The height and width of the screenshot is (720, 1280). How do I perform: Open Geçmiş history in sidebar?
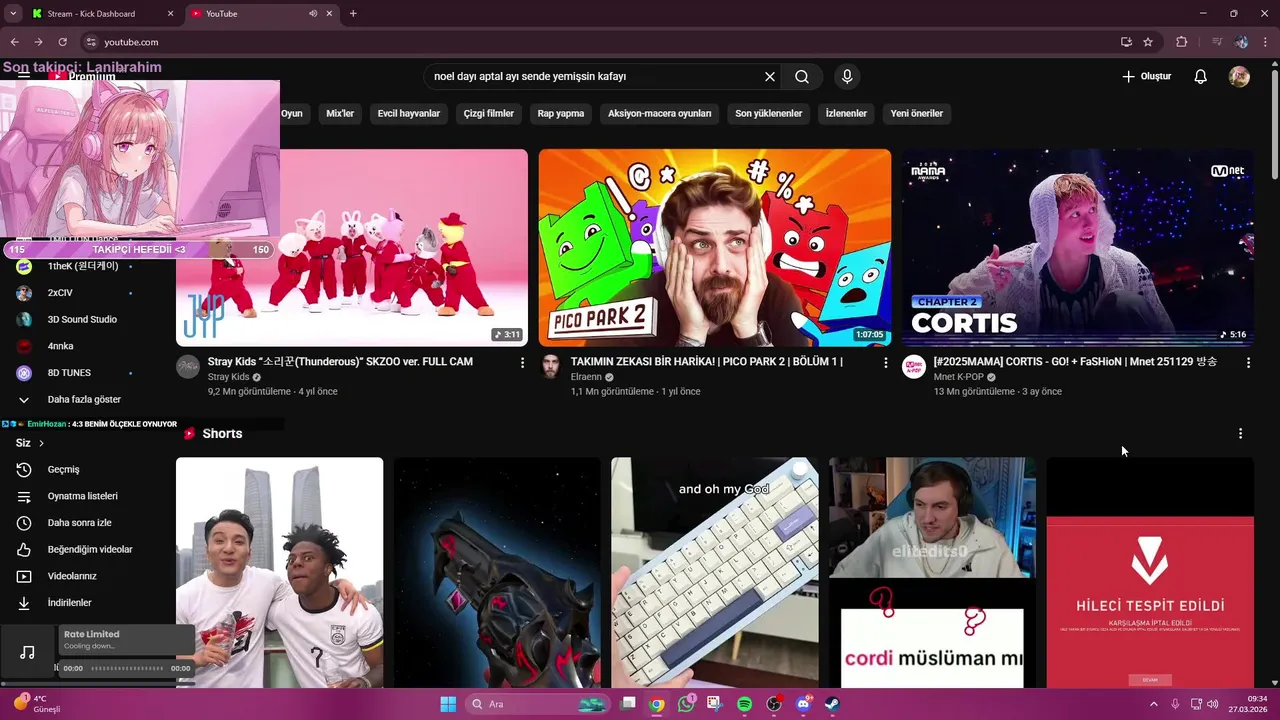pos(63,469)
